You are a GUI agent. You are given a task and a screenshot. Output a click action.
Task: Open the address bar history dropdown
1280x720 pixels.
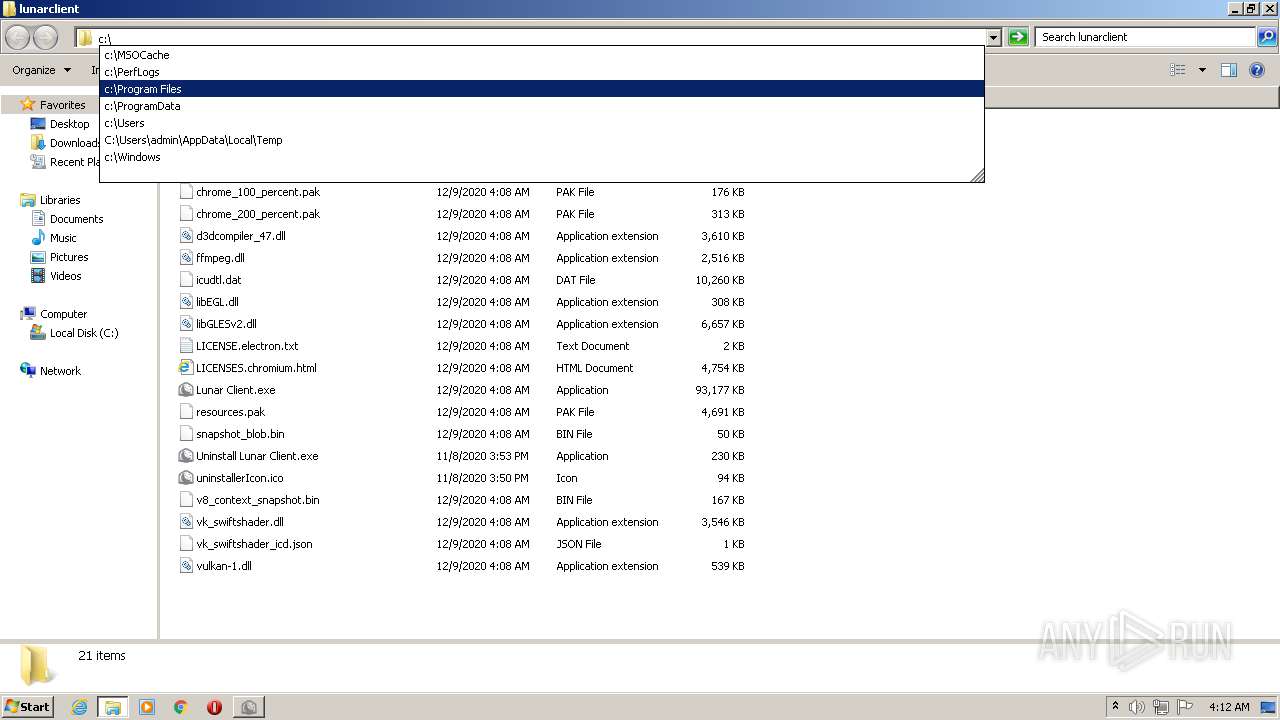point(993,38)
